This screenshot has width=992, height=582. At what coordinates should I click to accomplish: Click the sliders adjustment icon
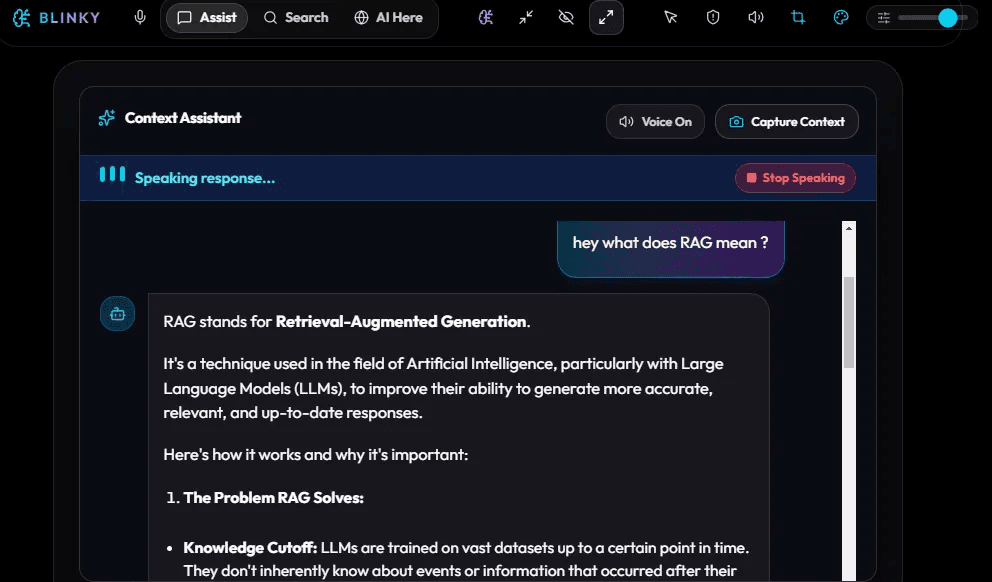tap(884, 18)
